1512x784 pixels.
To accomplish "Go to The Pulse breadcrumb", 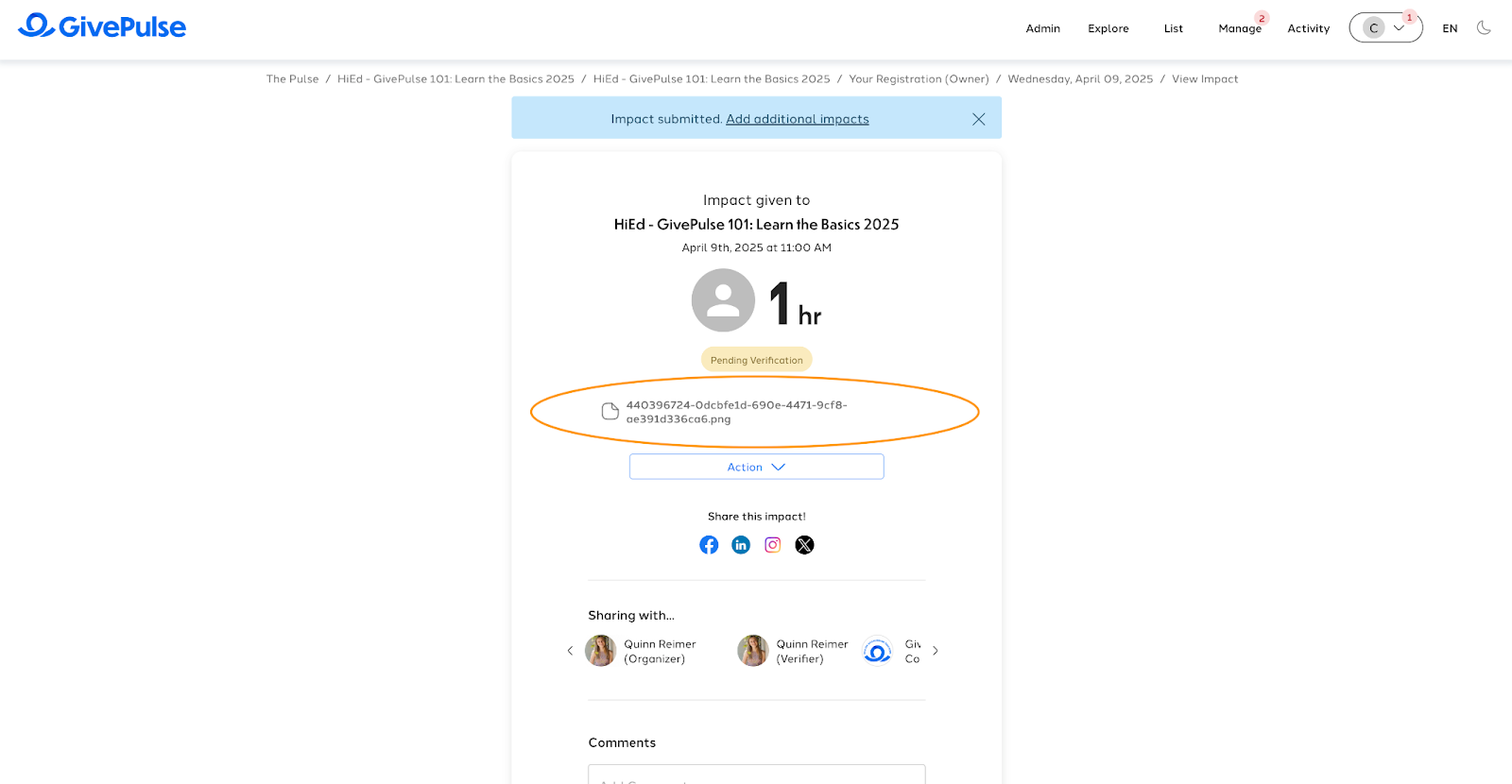I will pyautogui.click(x=292, y=79).
